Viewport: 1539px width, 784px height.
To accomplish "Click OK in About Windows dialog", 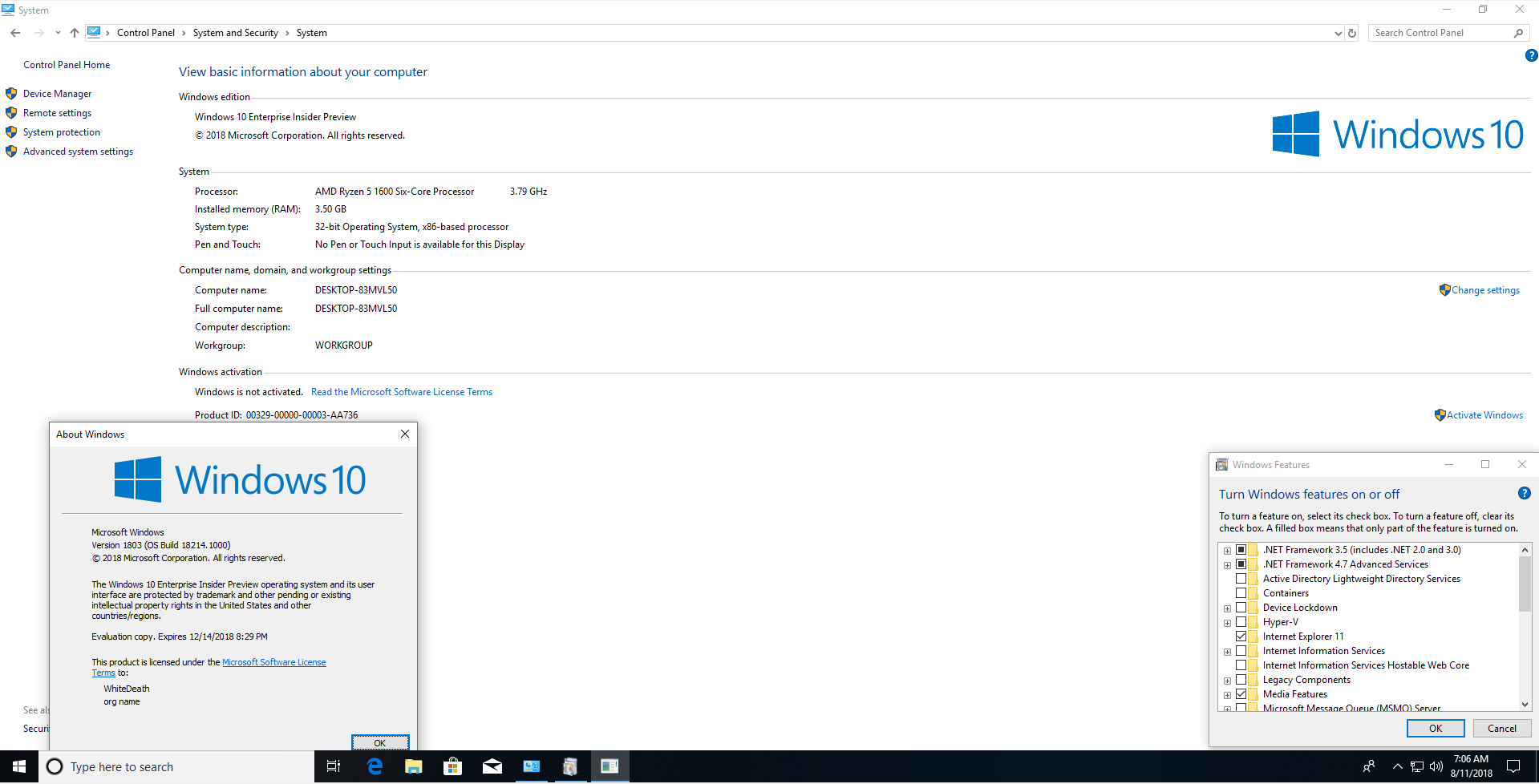I will coord(380,742).
